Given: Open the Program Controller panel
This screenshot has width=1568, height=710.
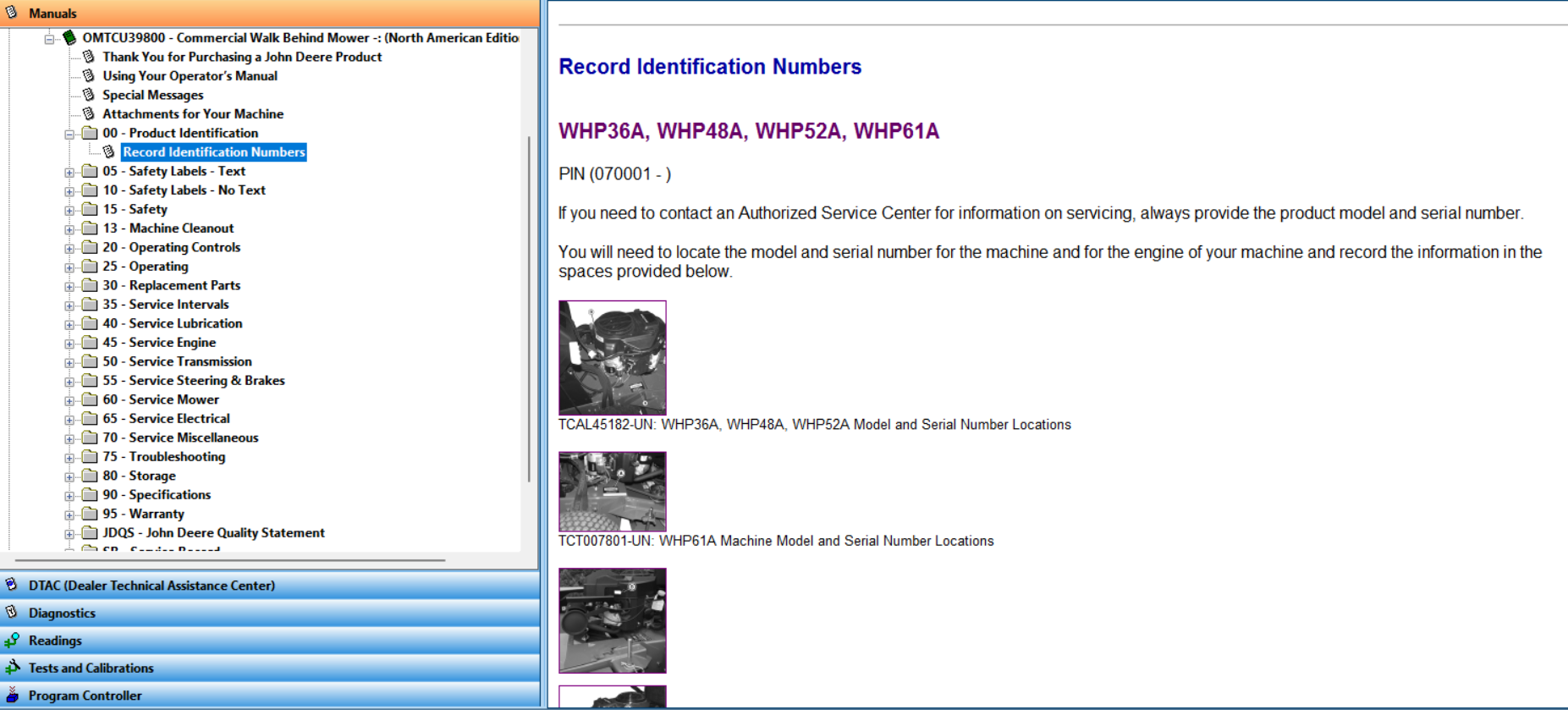Looking at the screenshot, I should click(270, 696).
